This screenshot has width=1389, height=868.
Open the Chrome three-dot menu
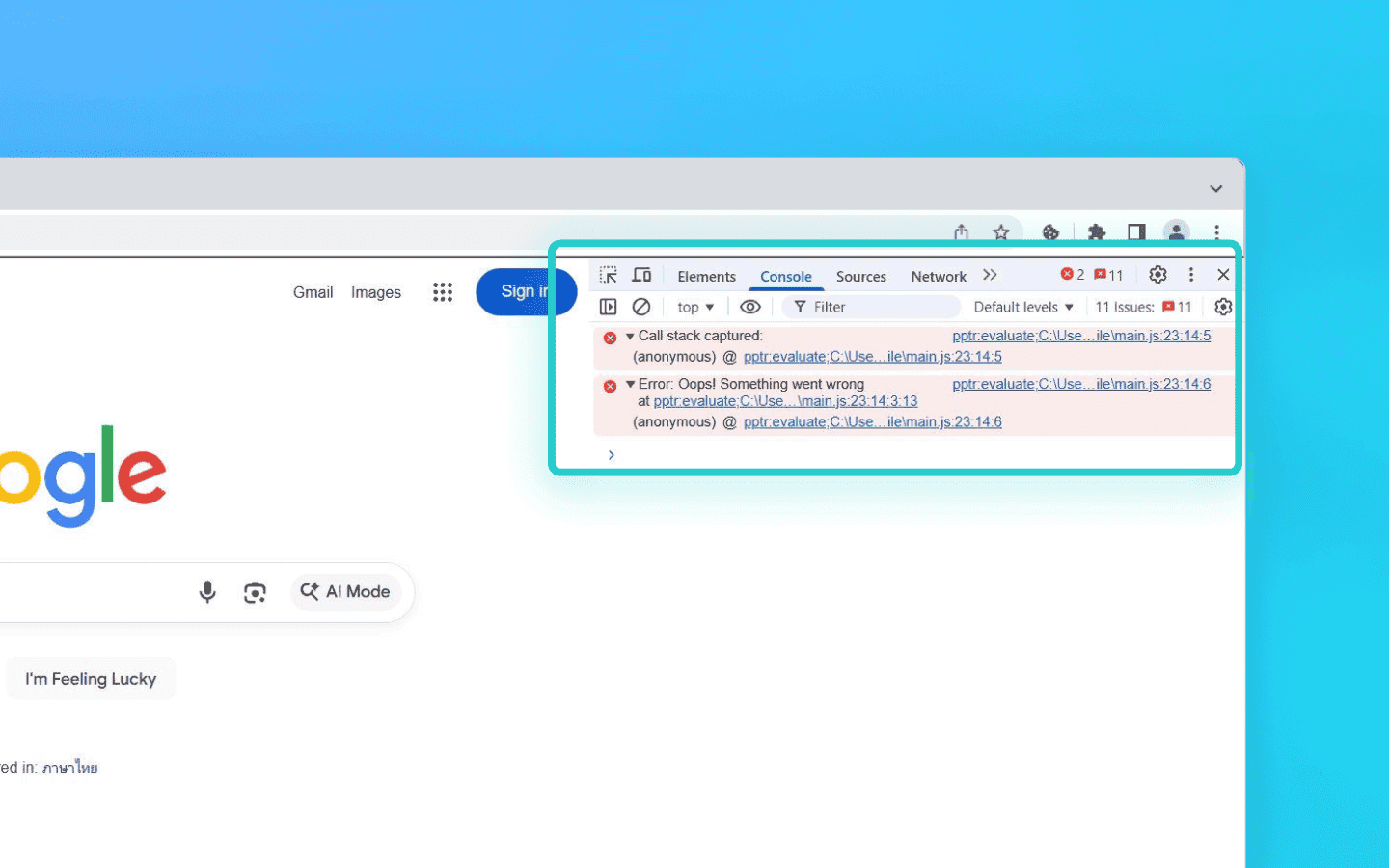pos(1217,232)
